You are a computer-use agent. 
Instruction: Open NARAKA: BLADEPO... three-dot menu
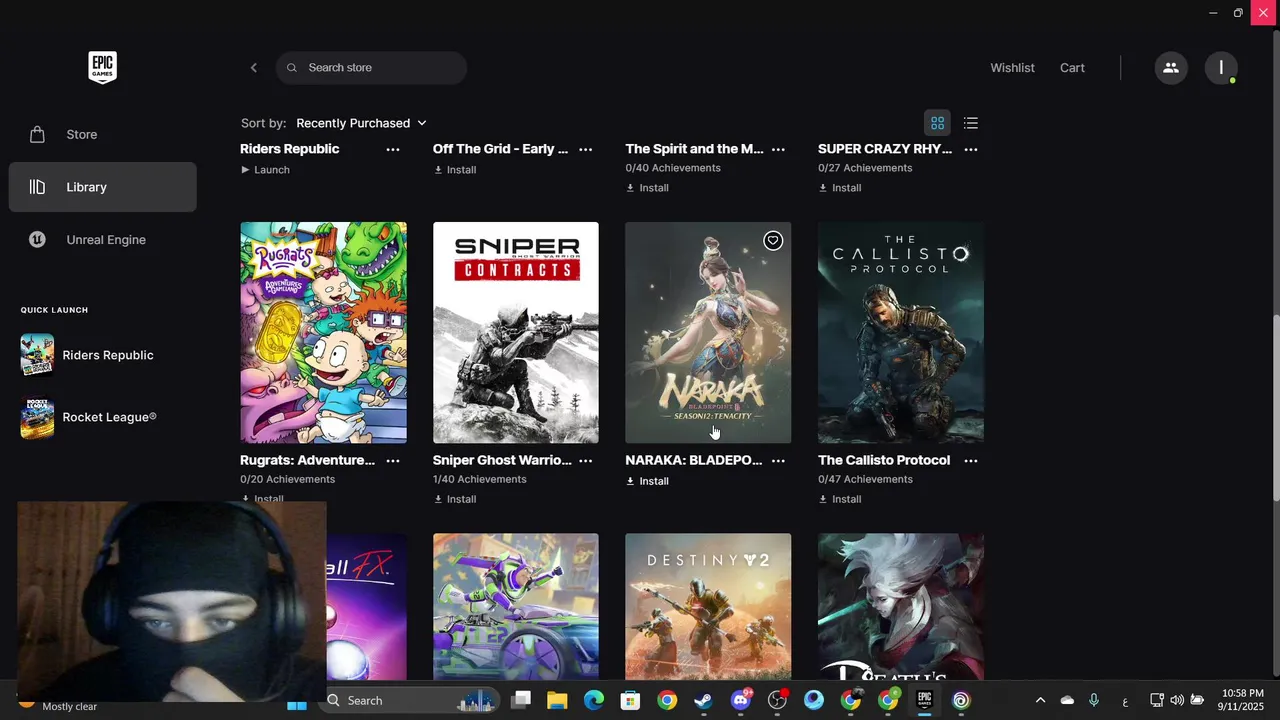point(778,461)
